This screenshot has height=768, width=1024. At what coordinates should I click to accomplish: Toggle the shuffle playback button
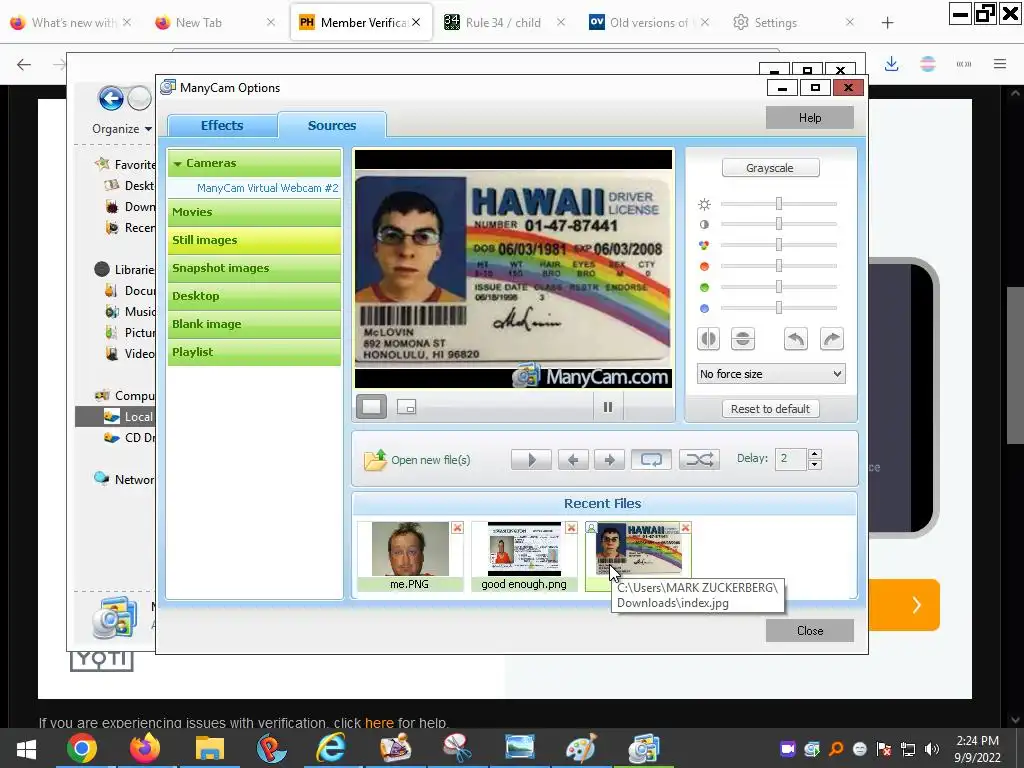tap(699, 460)
